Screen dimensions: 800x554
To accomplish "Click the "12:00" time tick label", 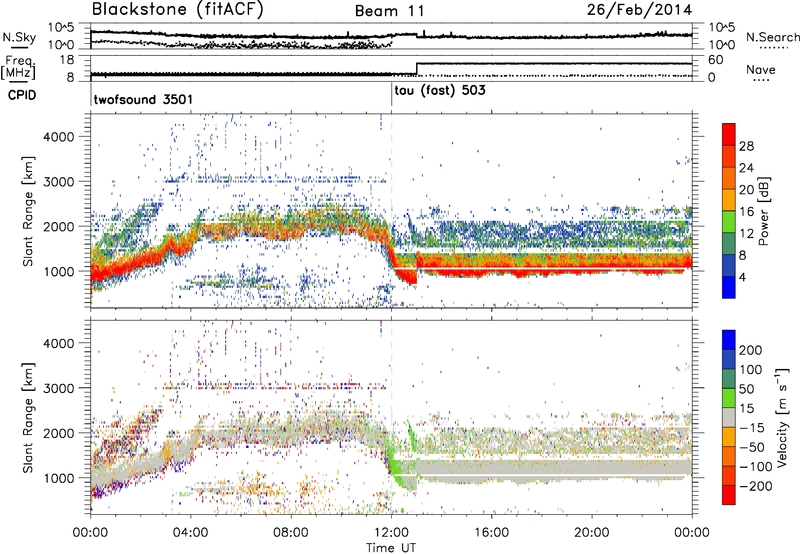I will pos(391,533).
